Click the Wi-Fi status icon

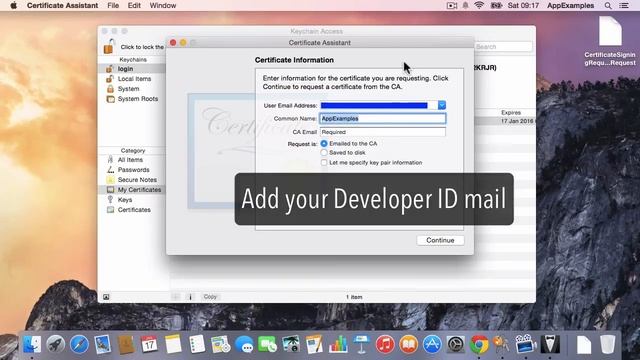[x=479, y=6]
